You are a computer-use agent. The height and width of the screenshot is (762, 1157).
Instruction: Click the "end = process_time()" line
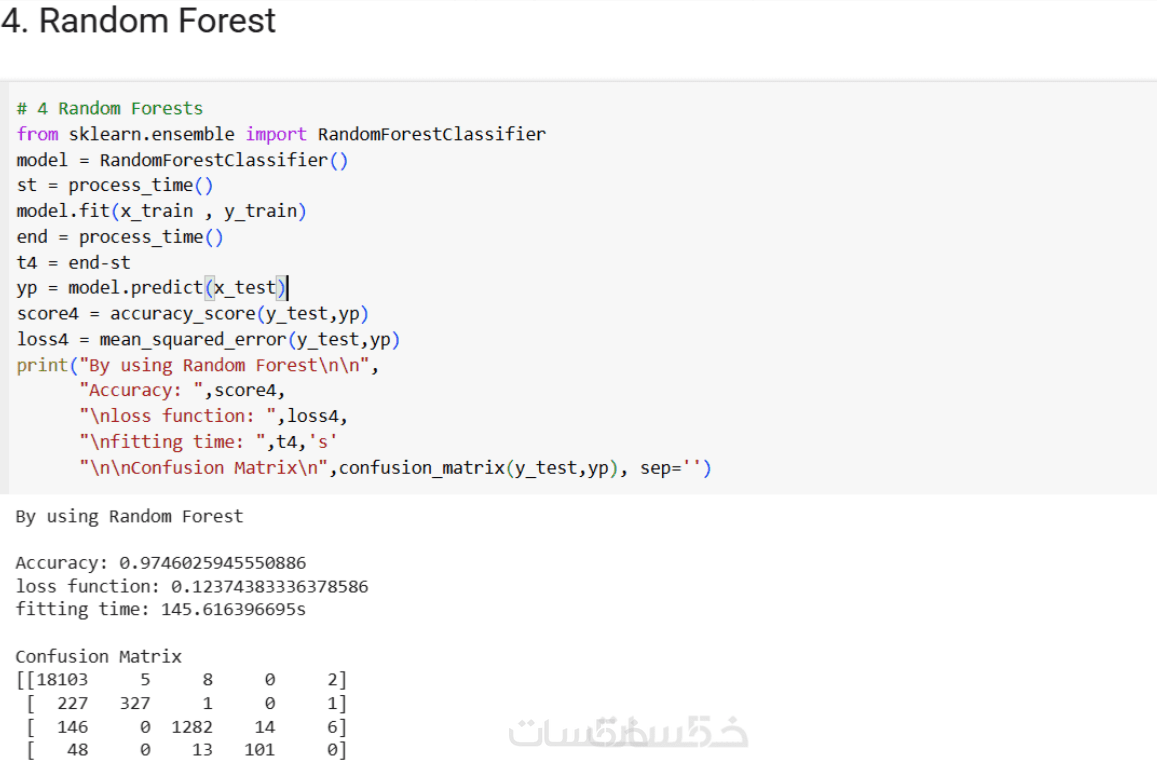point(120,237)
